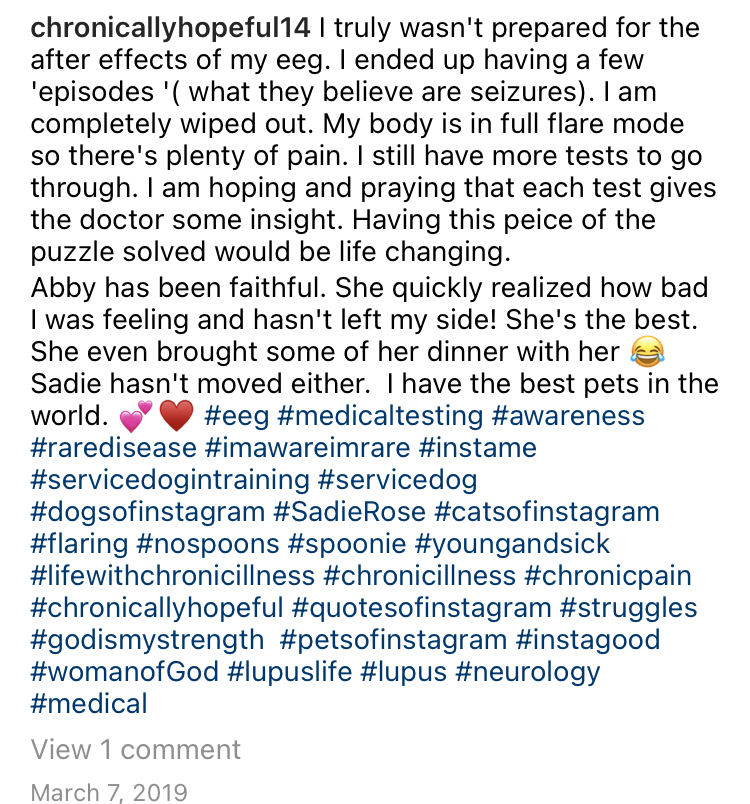
Task: Tap the #servicedogintraining hashtag
Action: 170,480
